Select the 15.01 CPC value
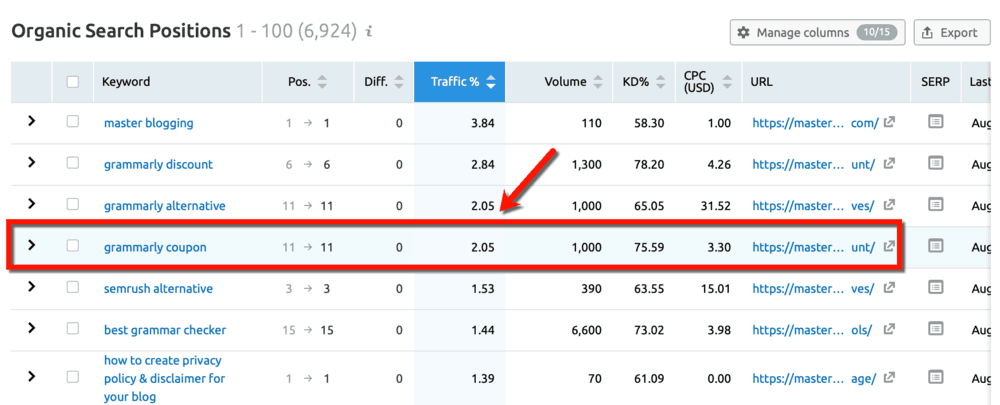This screenshot has height=405, width=1000. [717, 289]
